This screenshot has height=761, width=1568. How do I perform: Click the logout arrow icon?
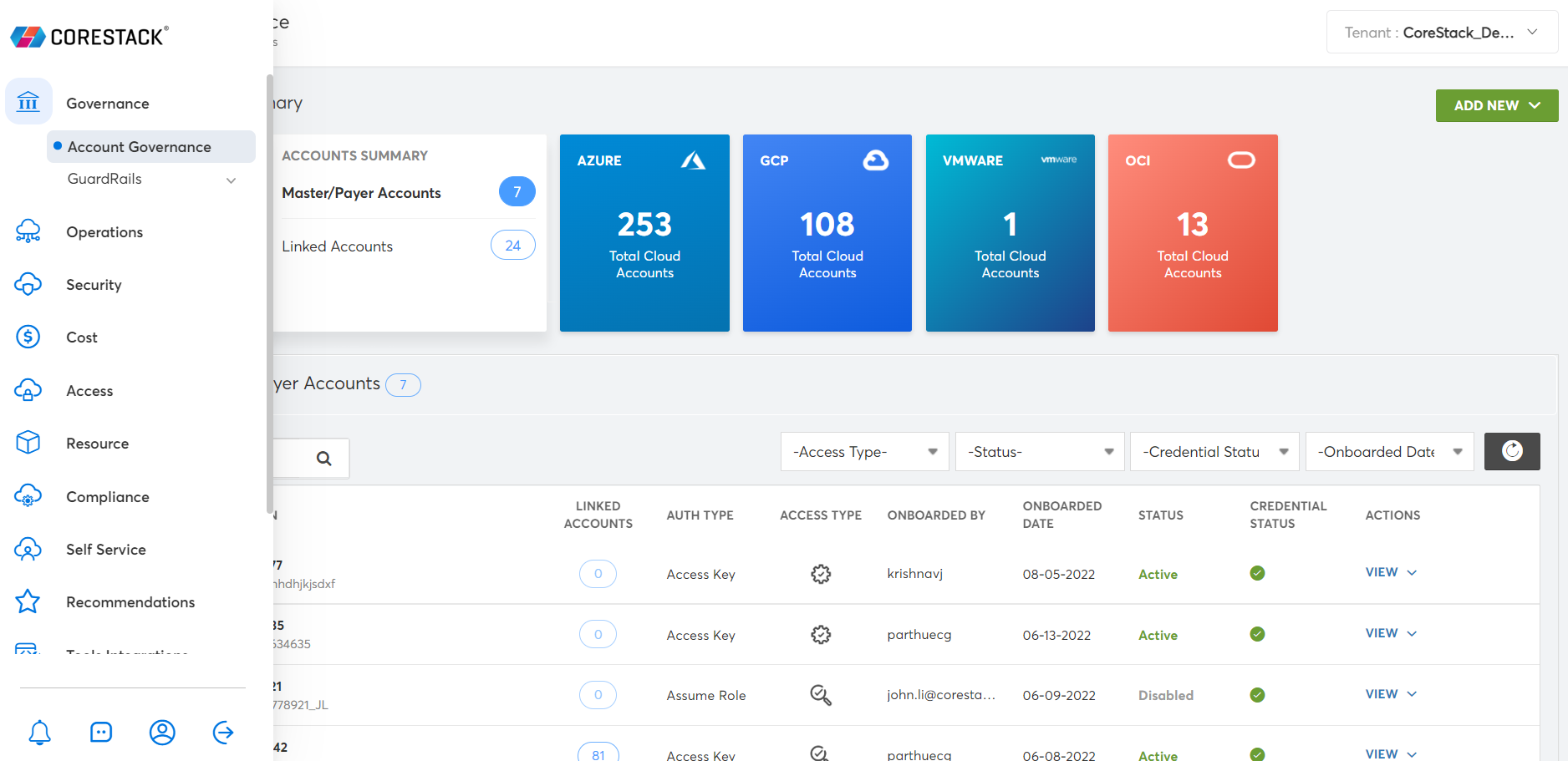coord(223,733)
